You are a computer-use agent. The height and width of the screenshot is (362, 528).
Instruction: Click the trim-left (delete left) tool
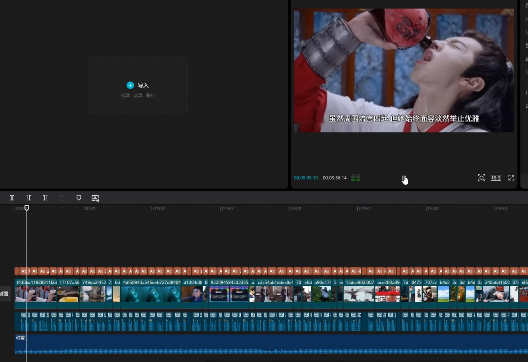pos(29,198)
